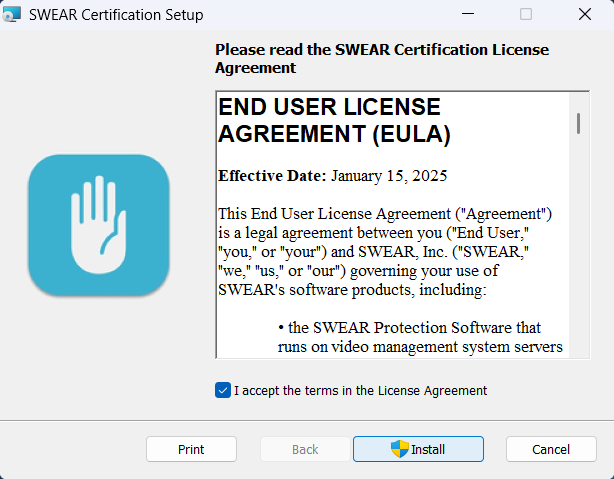The height and width of the screenshot is (479, 614).
Task: Tick the license acceptance checkbox box
Action: tap(223, 390)
